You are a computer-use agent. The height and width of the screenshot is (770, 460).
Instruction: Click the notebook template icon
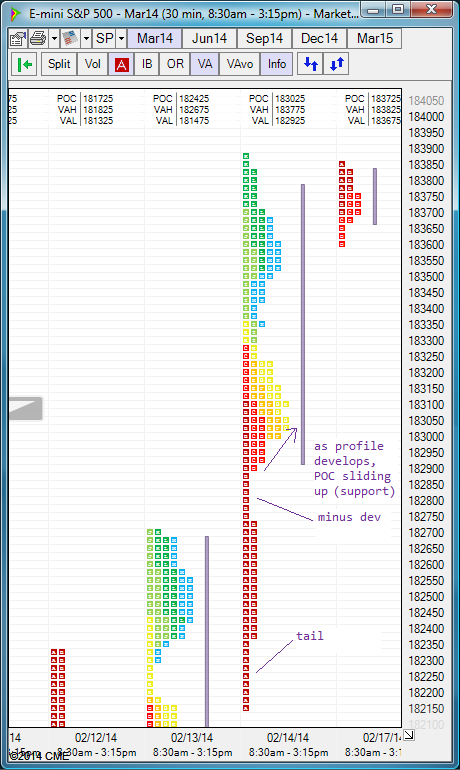[x=70, y=38]
